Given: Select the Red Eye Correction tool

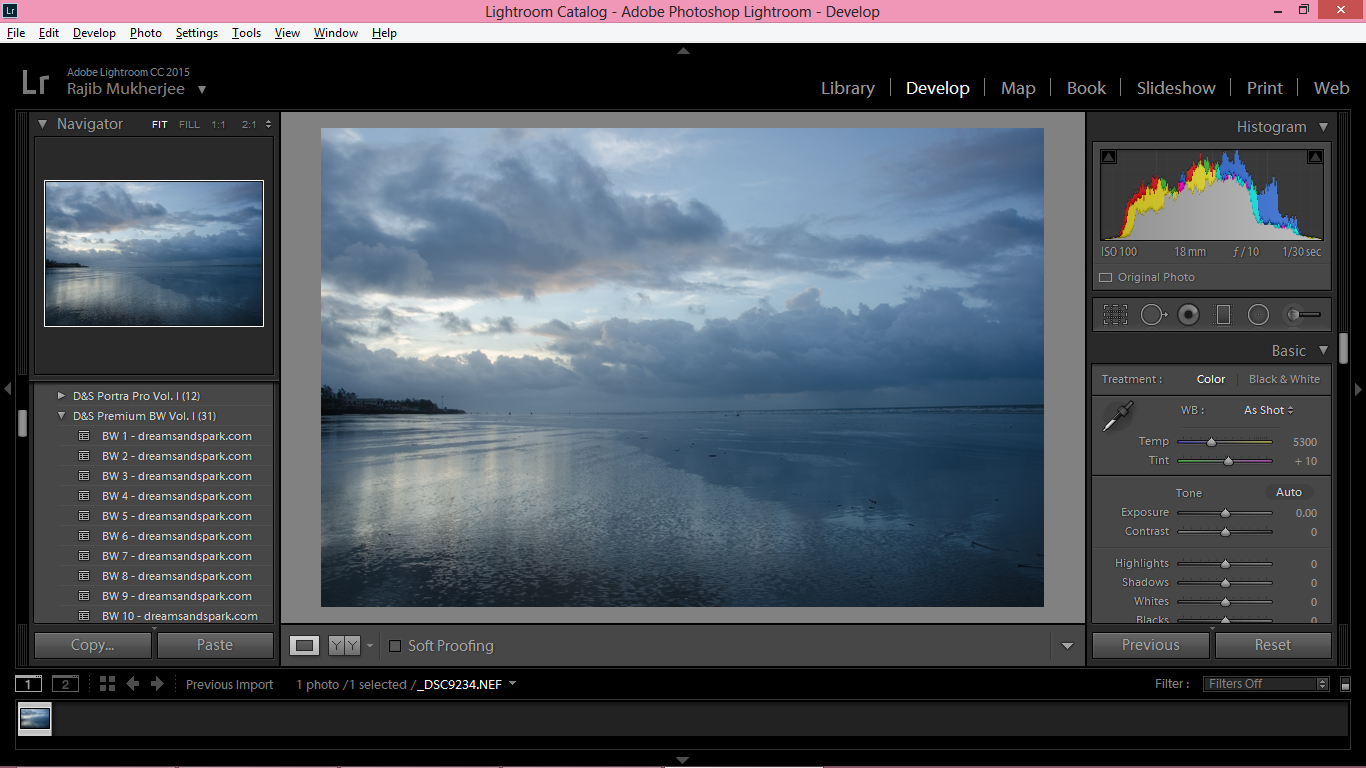Looking at the screenshot, I should coord(1188,314).
